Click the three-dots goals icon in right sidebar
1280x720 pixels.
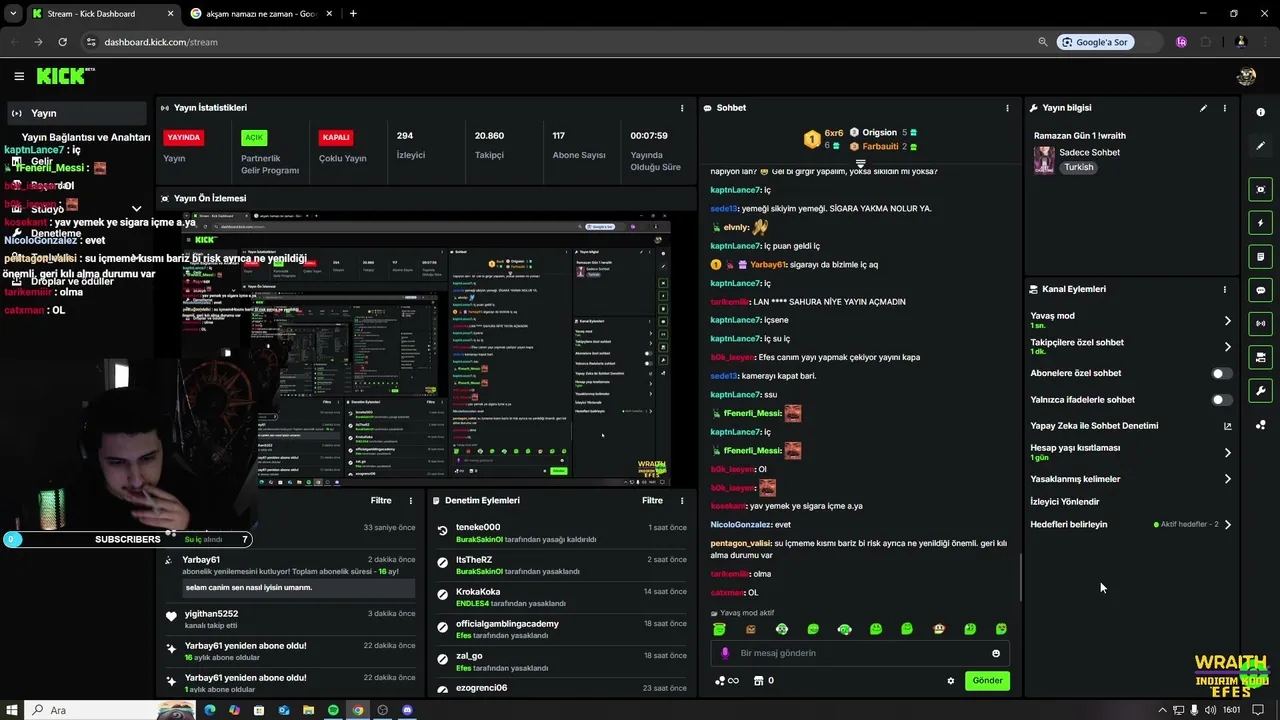[1260, 425]
